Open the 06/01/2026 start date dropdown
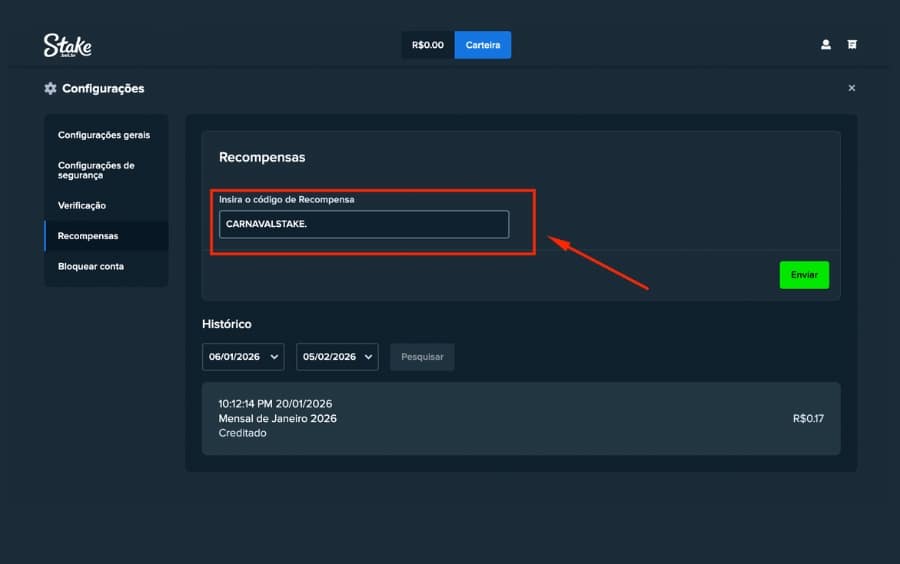 point(243,357)
